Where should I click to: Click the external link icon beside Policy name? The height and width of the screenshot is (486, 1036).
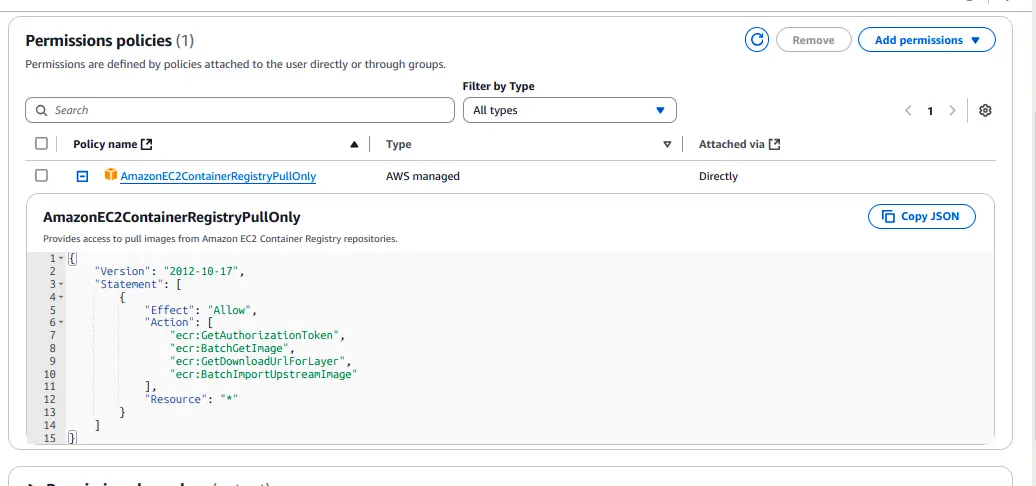pyautogui.click(x=147, y=144)
